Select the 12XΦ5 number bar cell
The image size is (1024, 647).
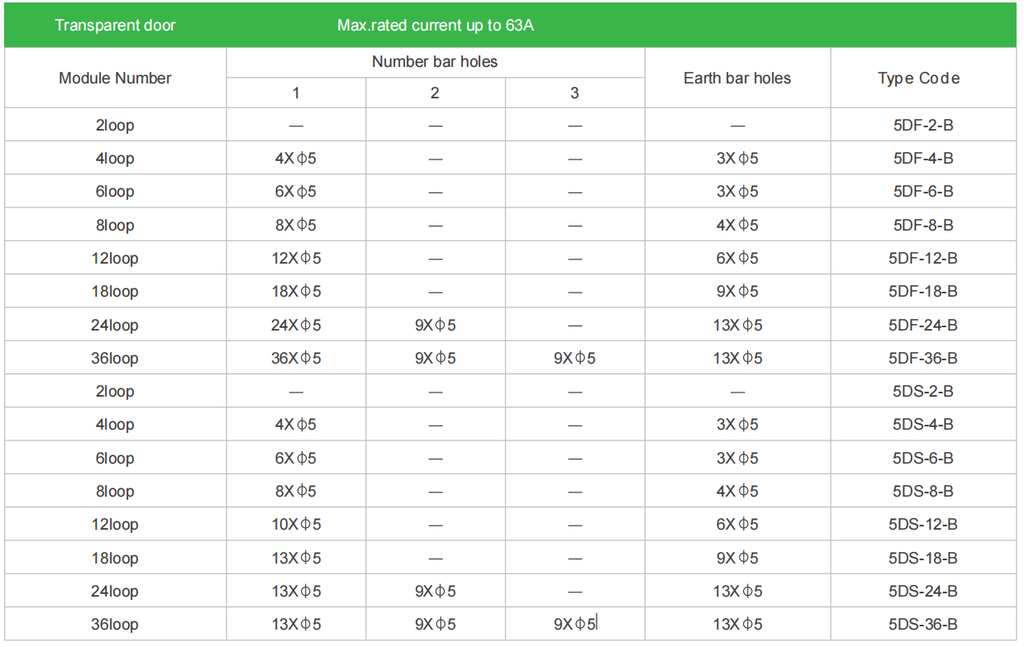pyautogui.click(x=296, y=258)
